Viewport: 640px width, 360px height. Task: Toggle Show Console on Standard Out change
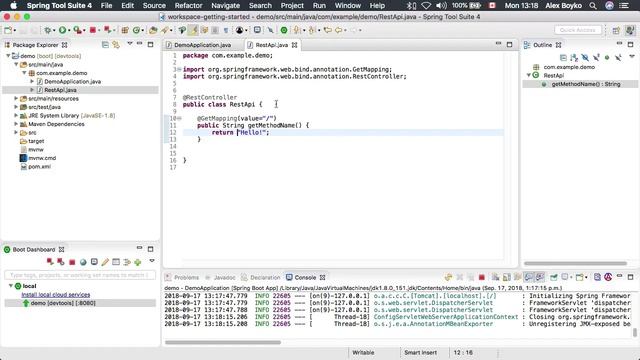(529, 278)
